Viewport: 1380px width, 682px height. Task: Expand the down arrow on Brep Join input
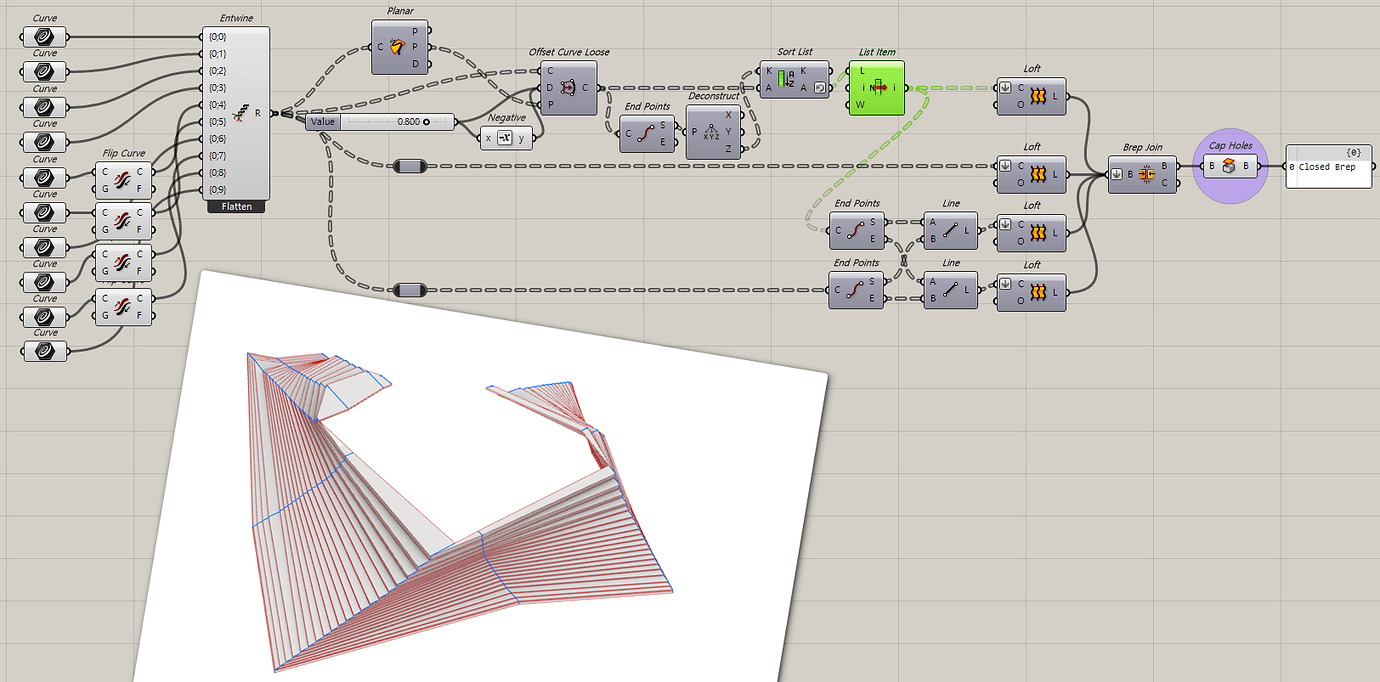[x=1118, y=173]
